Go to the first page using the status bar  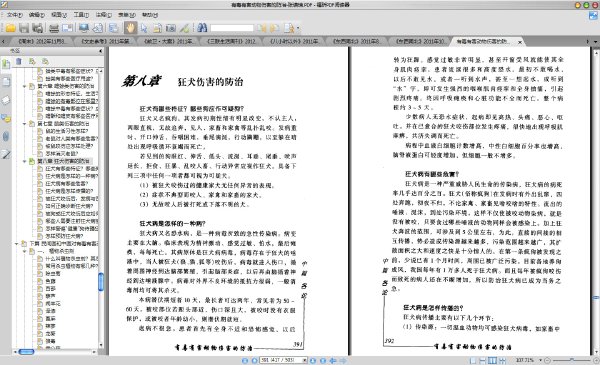[x=245, y=360]
